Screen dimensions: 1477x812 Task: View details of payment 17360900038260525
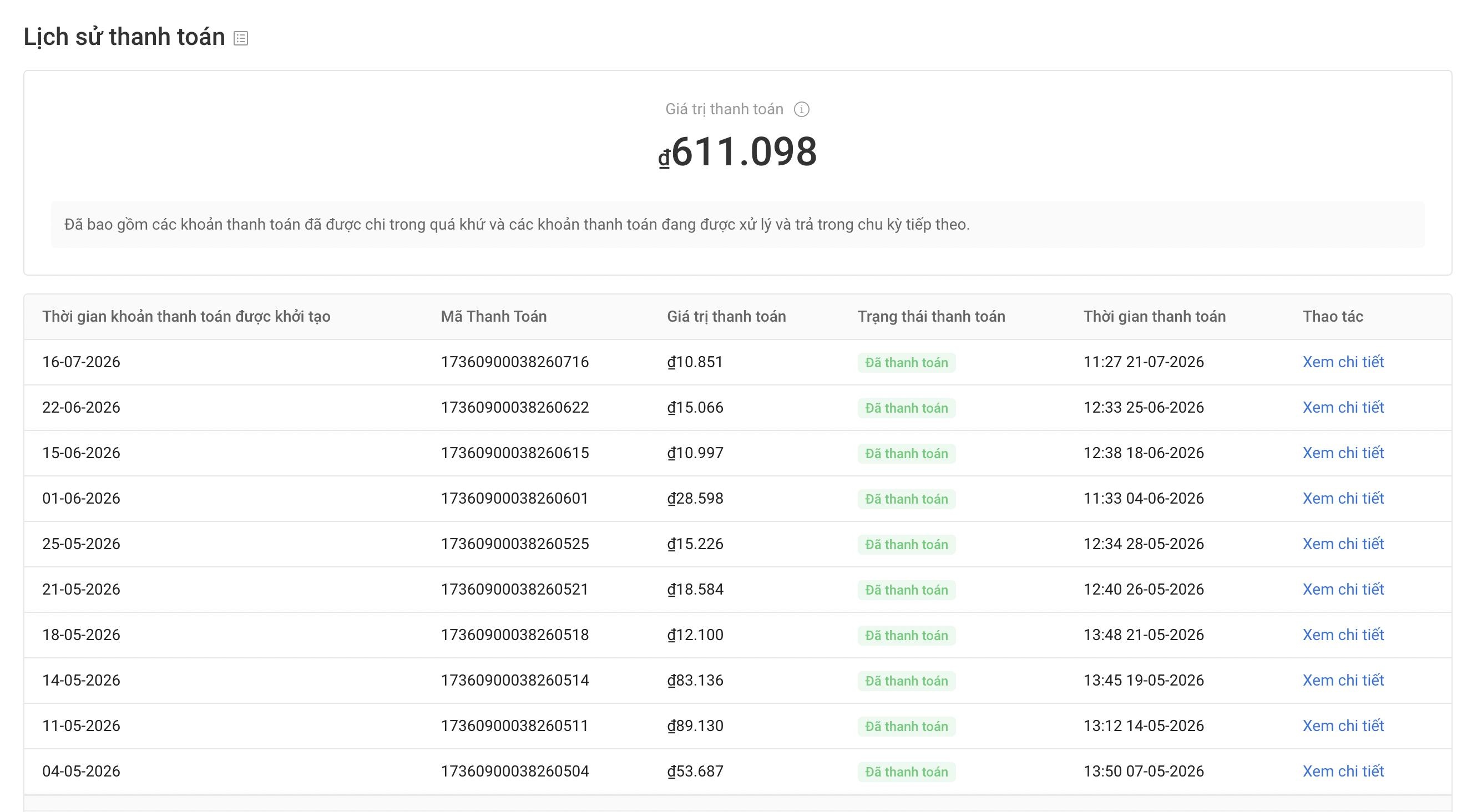coord(1343,544)
